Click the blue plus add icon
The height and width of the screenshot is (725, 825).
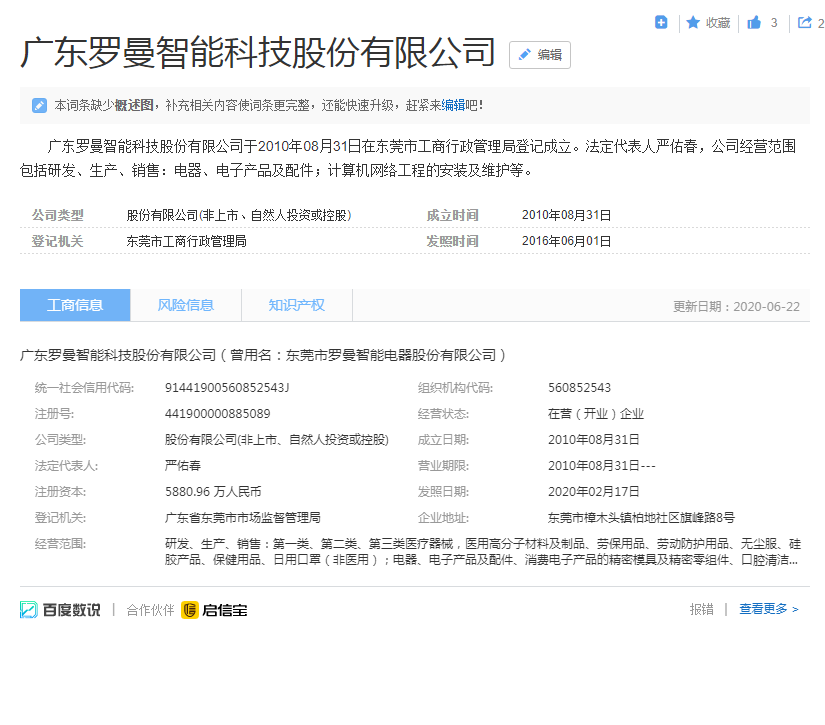click(661, 22)
